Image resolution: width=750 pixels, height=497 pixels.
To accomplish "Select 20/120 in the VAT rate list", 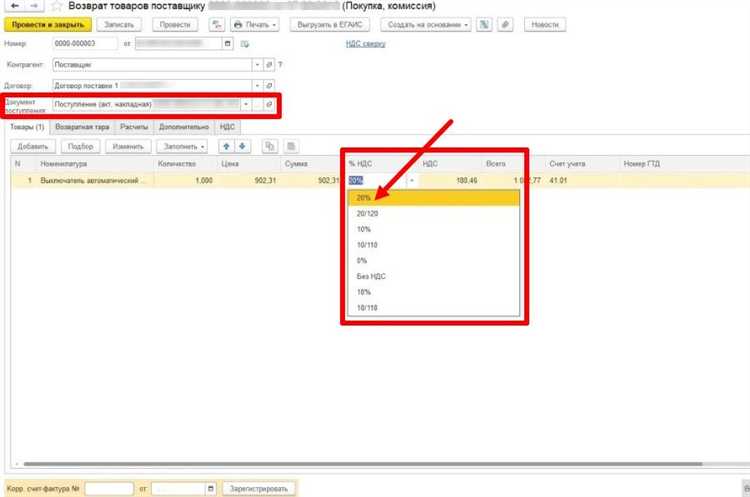I will pos(434,213).
